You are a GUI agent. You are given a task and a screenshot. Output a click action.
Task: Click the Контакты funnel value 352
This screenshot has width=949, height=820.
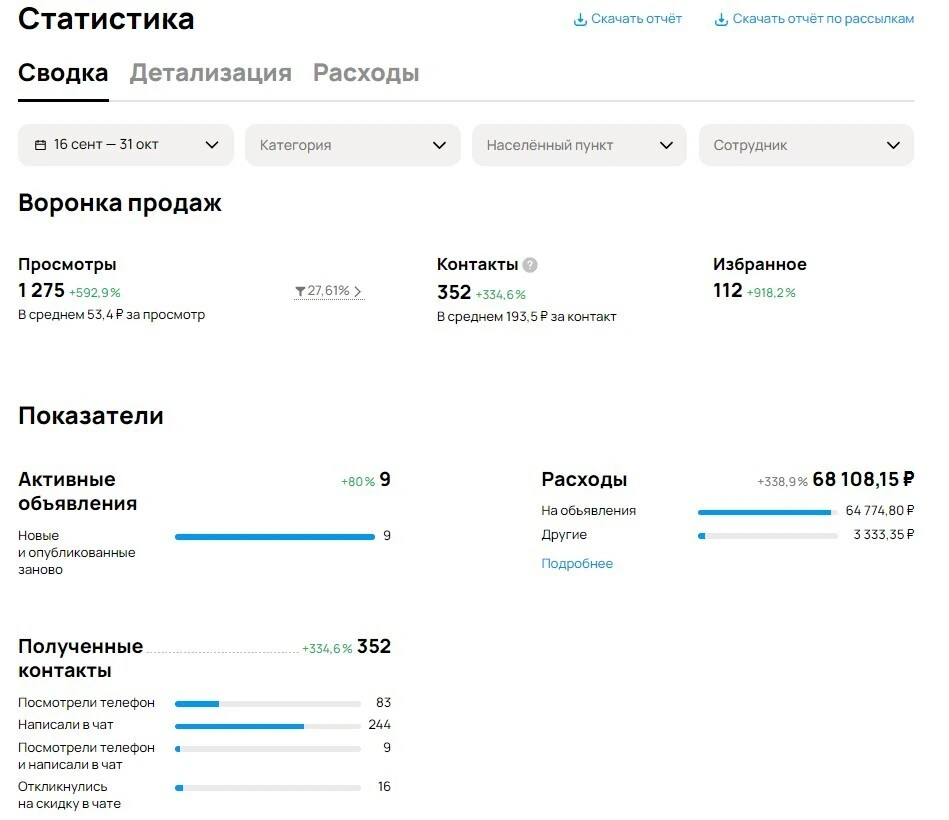454,292
